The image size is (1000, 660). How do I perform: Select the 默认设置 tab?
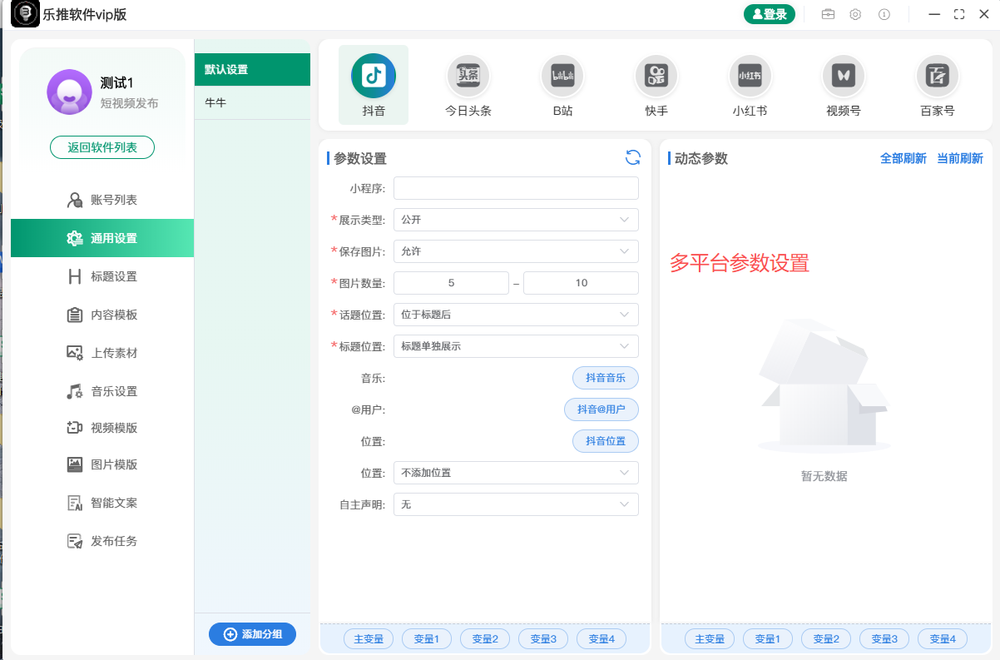coord(252,71)
